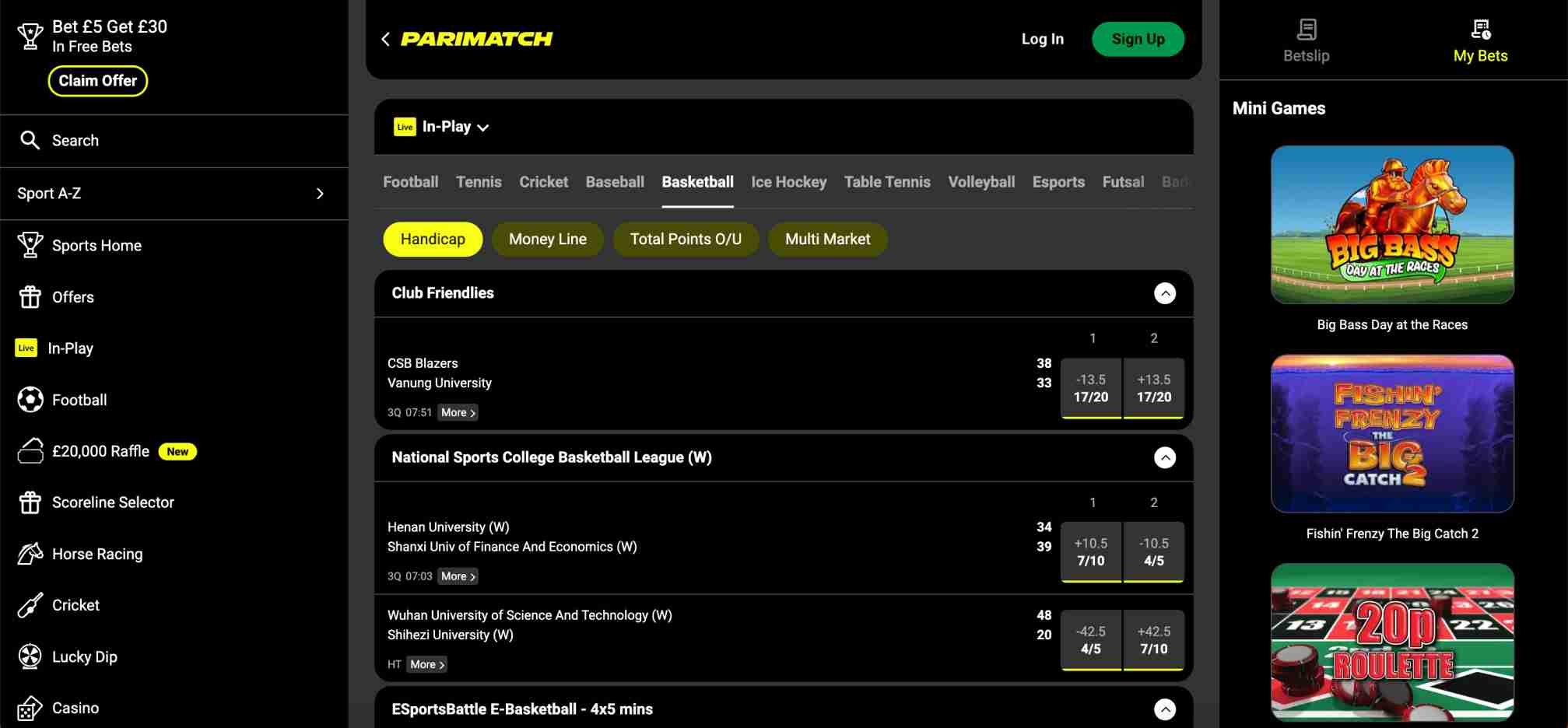Open Offers using the gift icon
The width and height of the screenshot is (1568, 728).
[x=30, y=296]
